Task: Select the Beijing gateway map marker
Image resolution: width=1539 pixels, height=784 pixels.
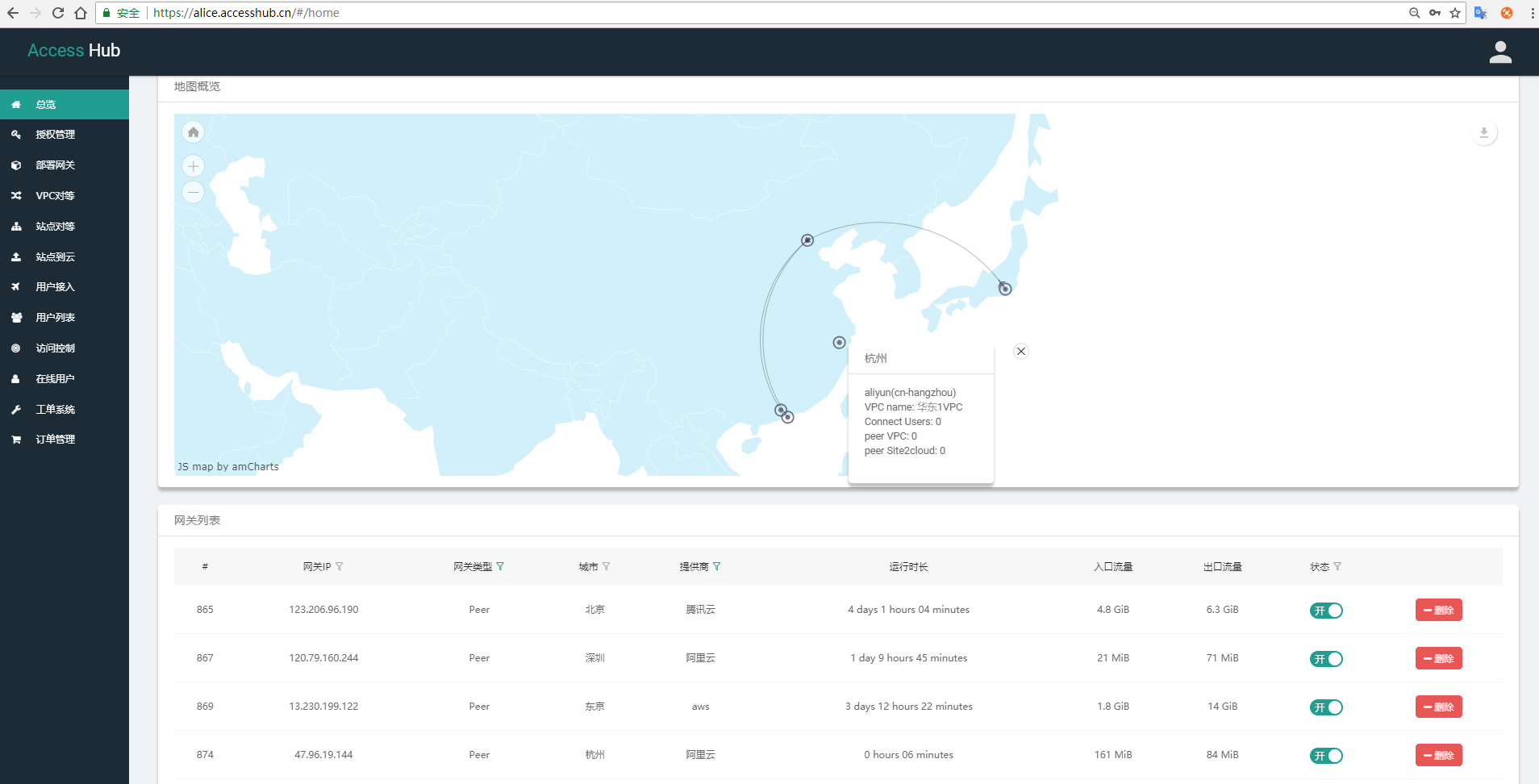Action: [x=807, y=240]
